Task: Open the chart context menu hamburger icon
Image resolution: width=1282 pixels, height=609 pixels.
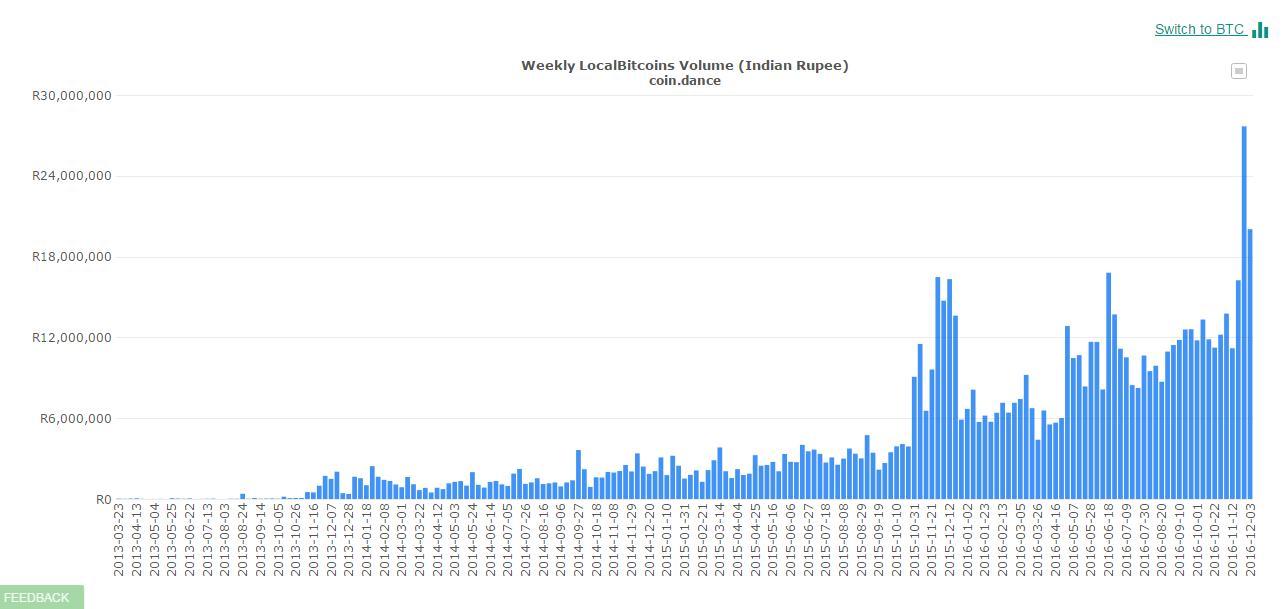Action: tap(1239, 70)
